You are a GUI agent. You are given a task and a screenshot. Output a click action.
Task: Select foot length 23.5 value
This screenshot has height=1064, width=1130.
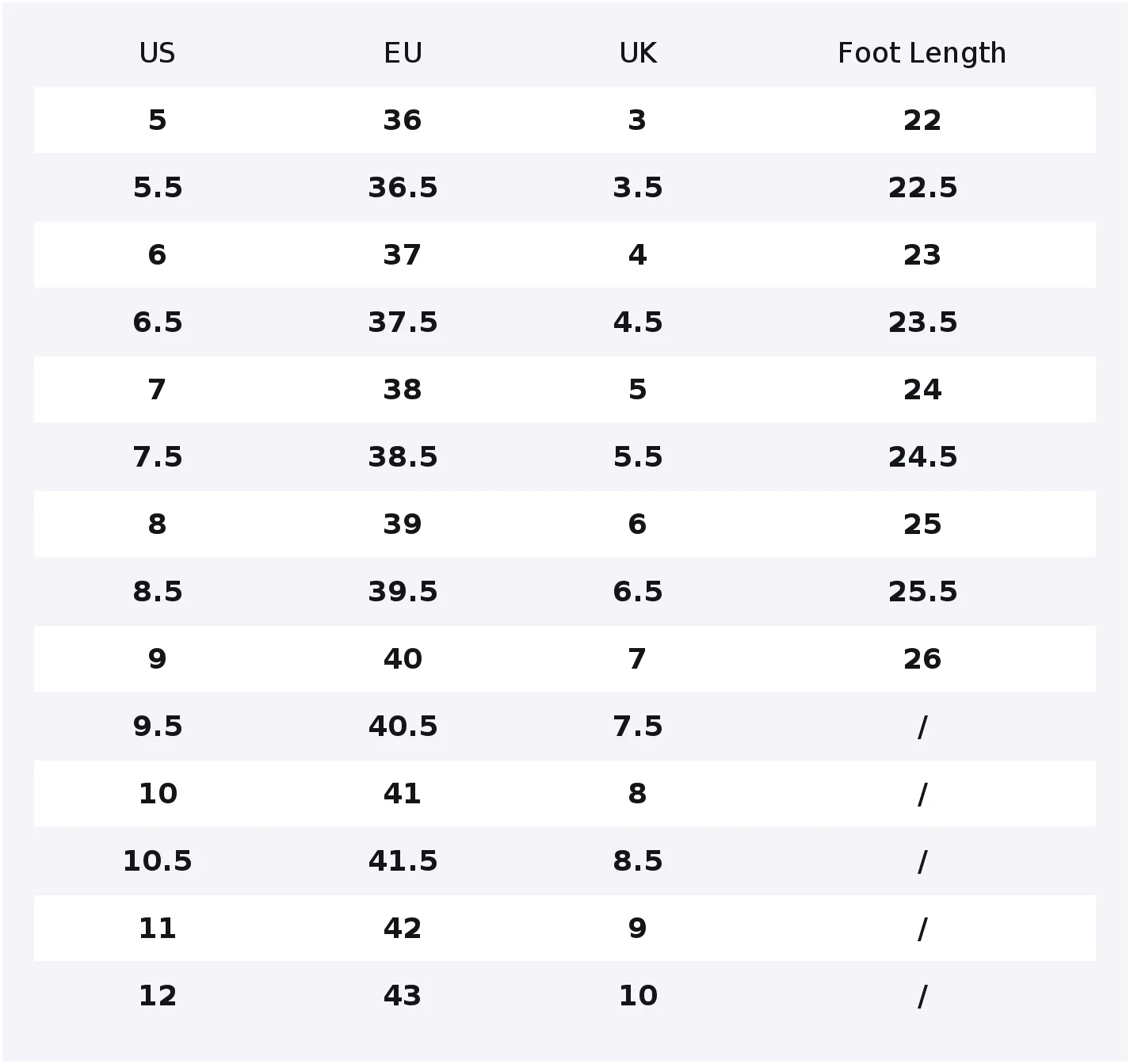coord(922,322)
